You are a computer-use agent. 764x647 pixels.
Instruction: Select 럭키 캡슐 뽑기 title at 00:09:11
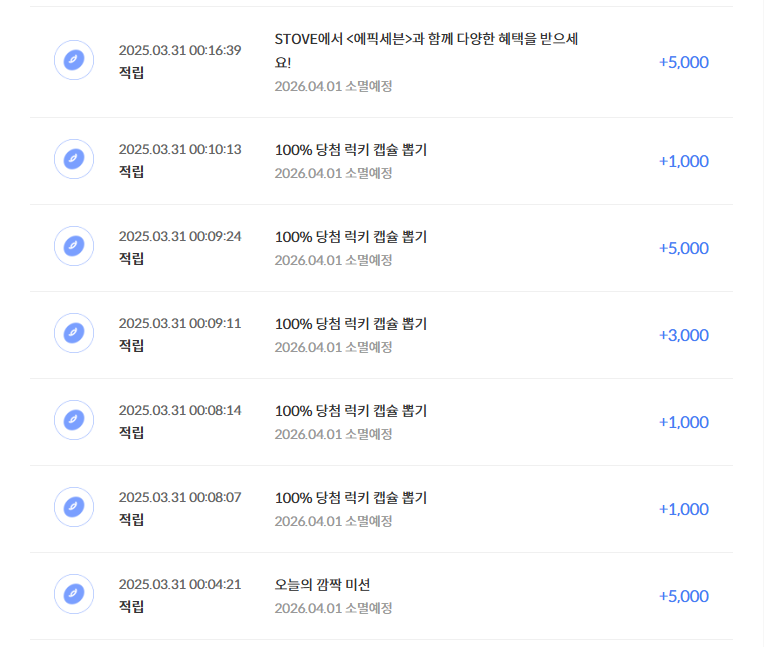point(351,324)
